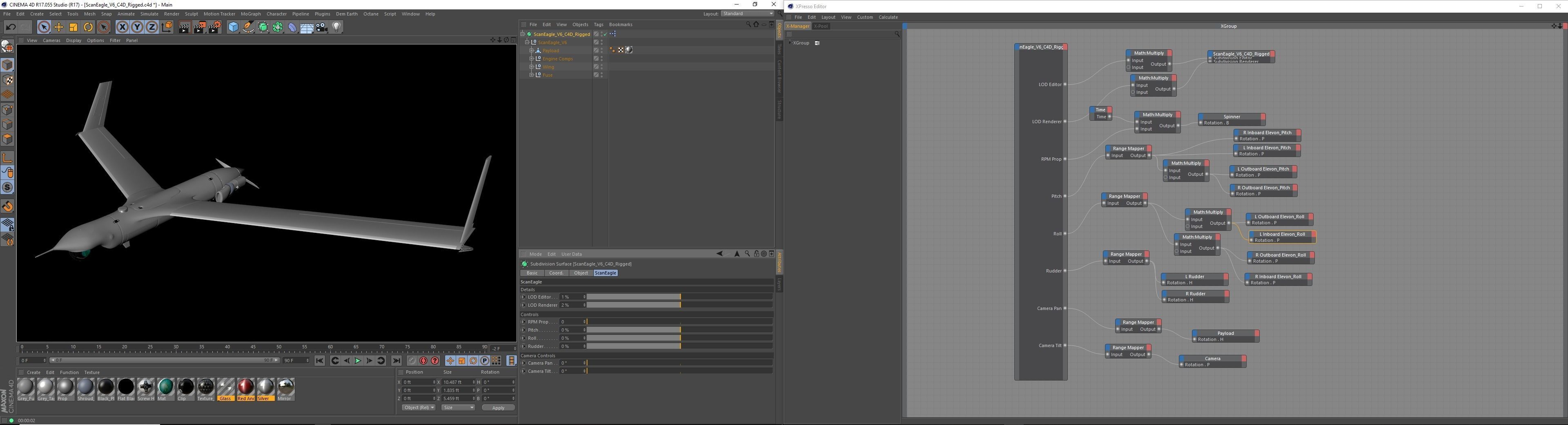Expand the Payload object in Object Manager
The width and height of the screenshot is (1568, 425).
pyautogui.click(x=531, y=51)
